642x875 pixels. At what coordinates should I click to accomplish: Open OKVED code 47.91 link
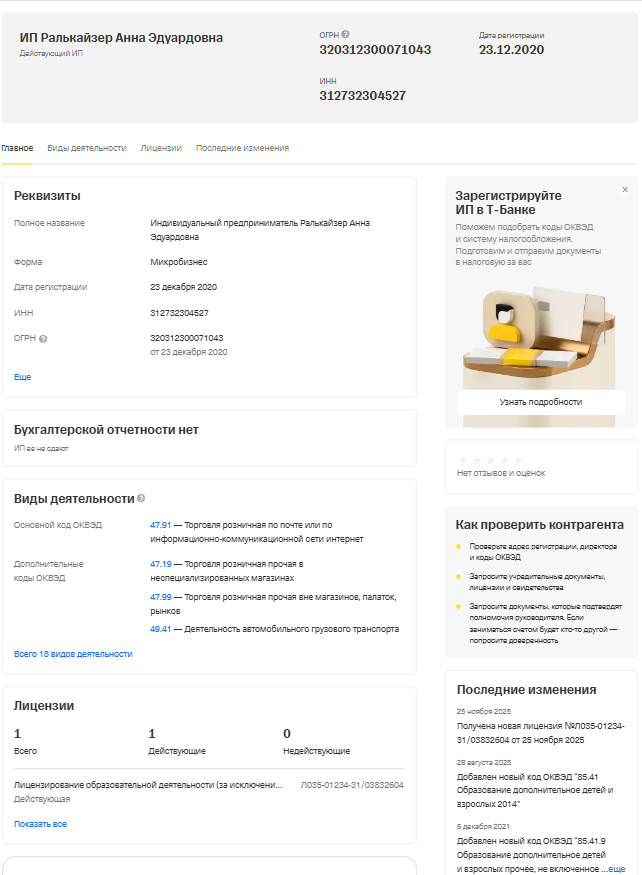pos(160,525)
